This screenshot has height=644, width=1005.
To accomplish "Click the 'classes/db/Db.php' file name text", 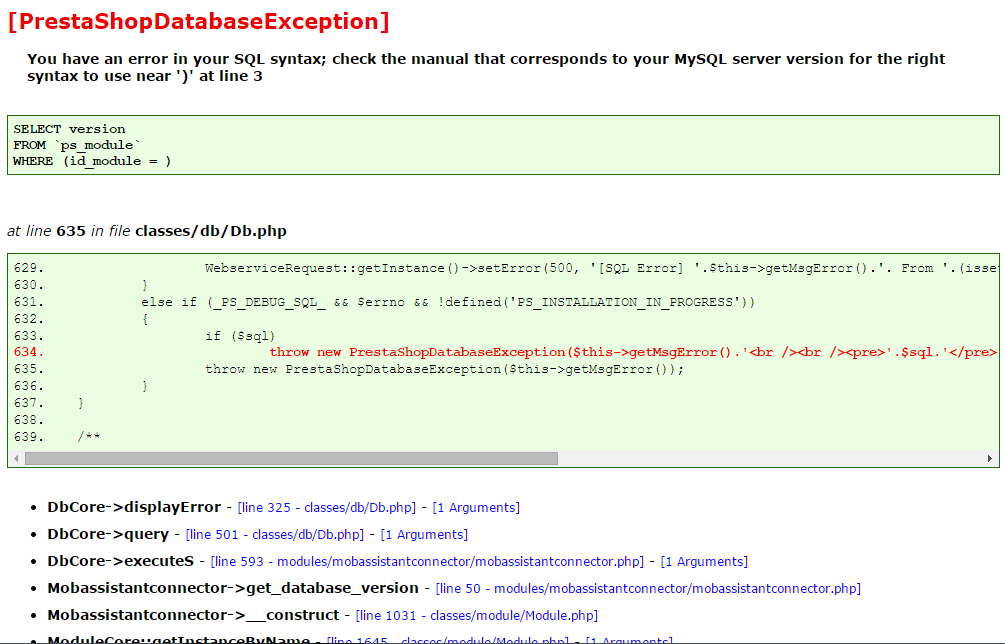I will coord(211,231).
